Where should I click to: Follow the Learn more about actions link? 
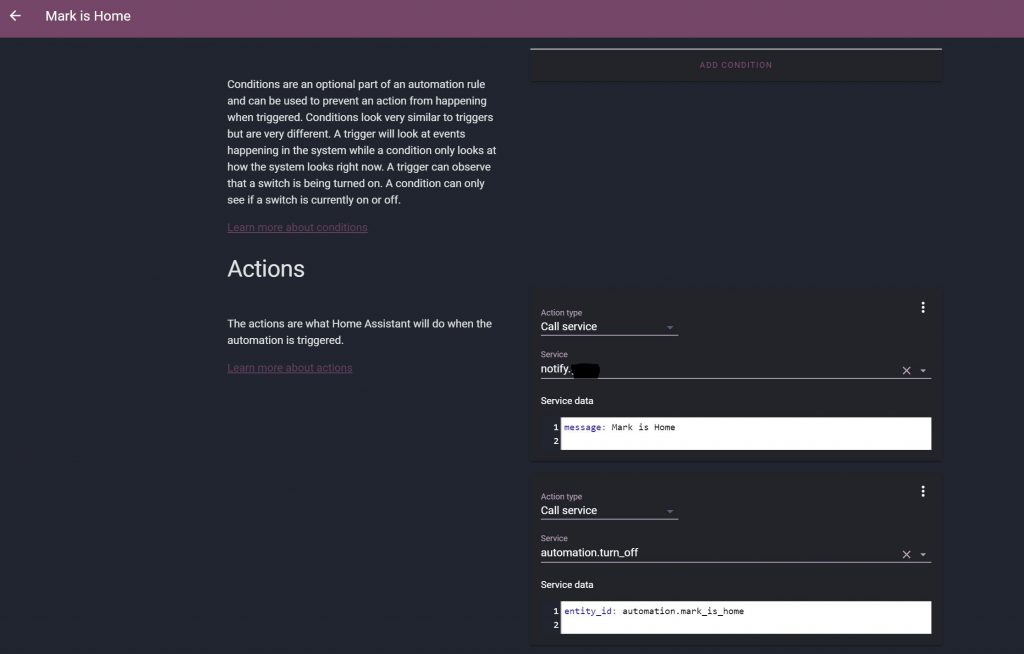tap(290, 368)
